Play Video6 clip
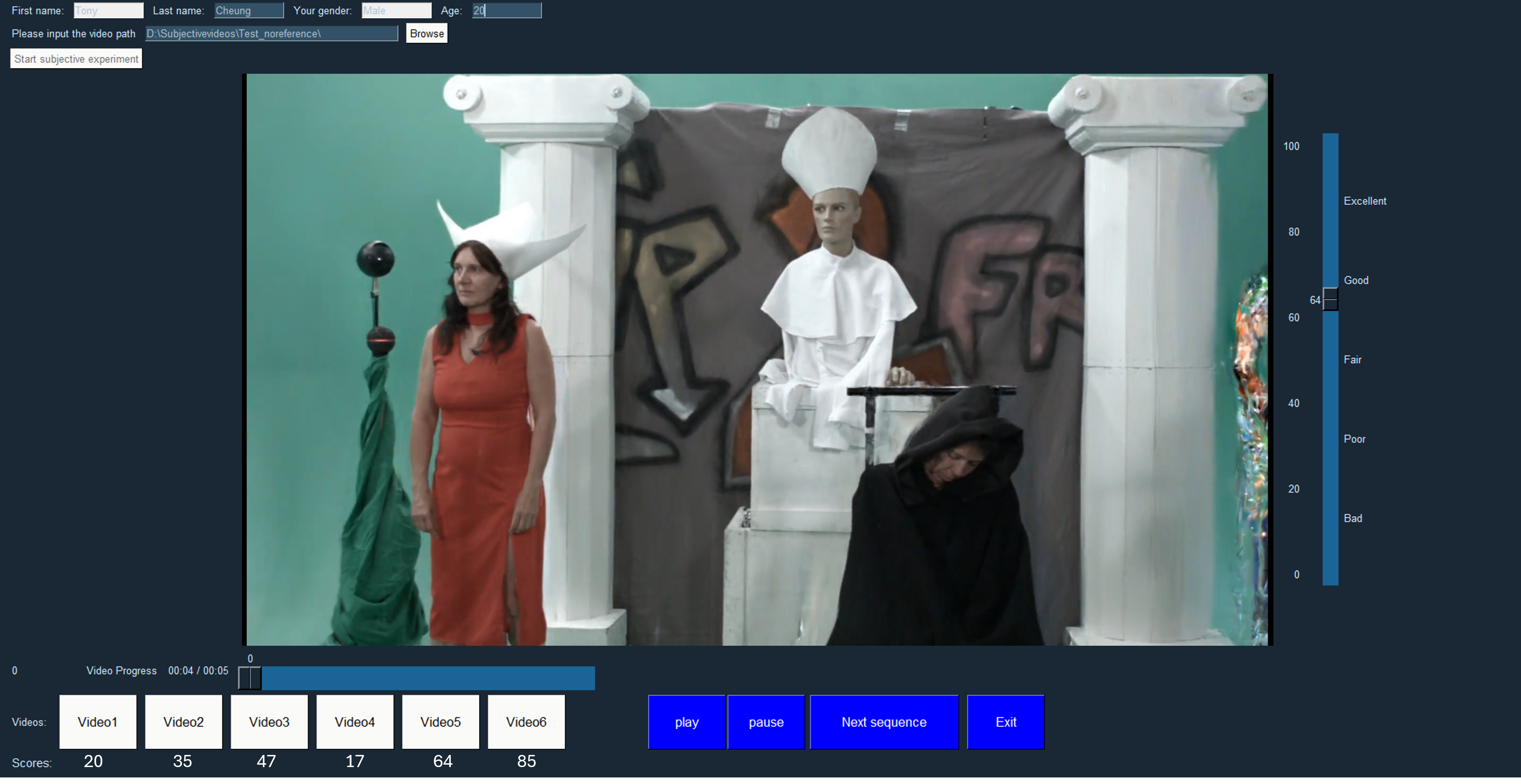Image resolution: width=1521 pixels, height=784 pixels. pos(526,722)
